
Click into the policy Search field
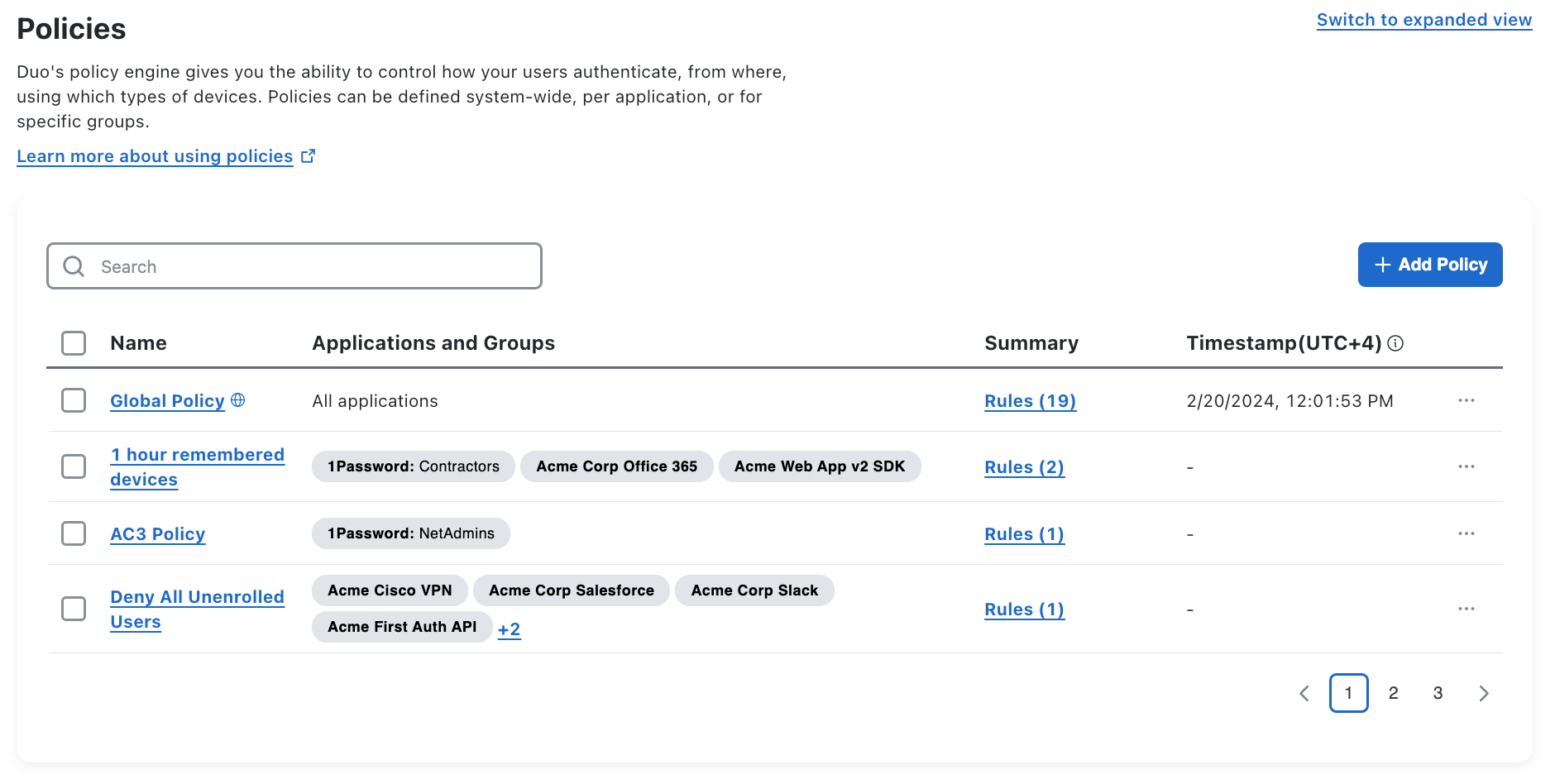point(314,266)
